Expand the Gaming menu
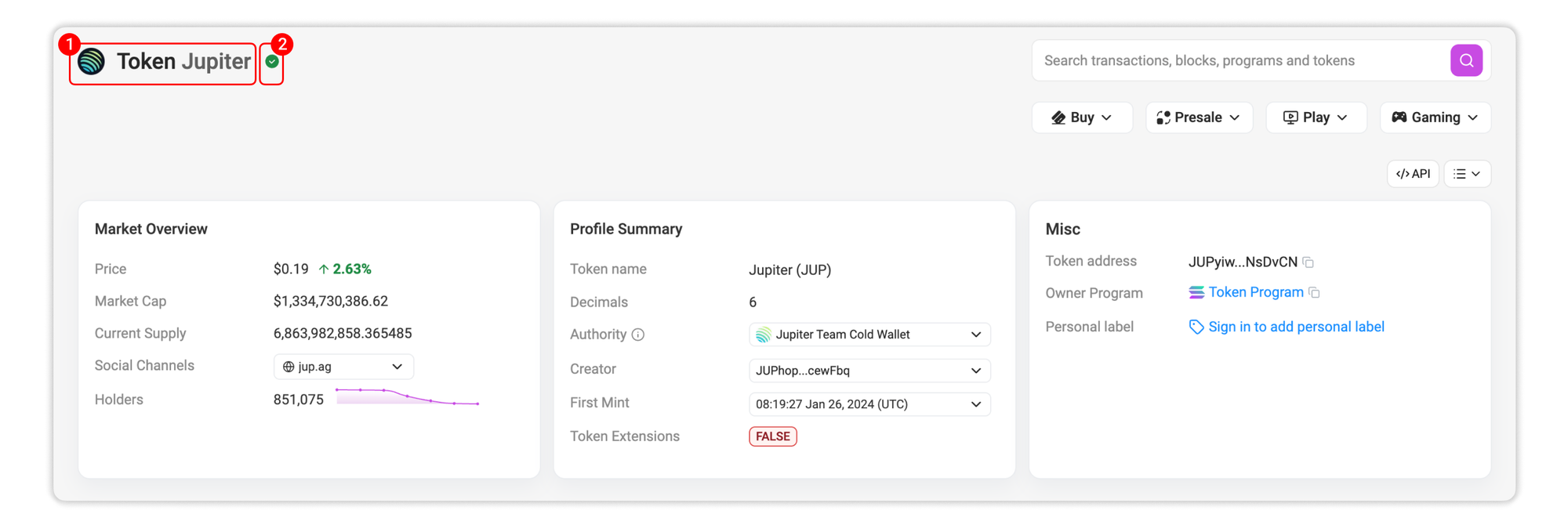This screenshot has height=528, width=1568. pyautogui.click(x=1435, y=118)
